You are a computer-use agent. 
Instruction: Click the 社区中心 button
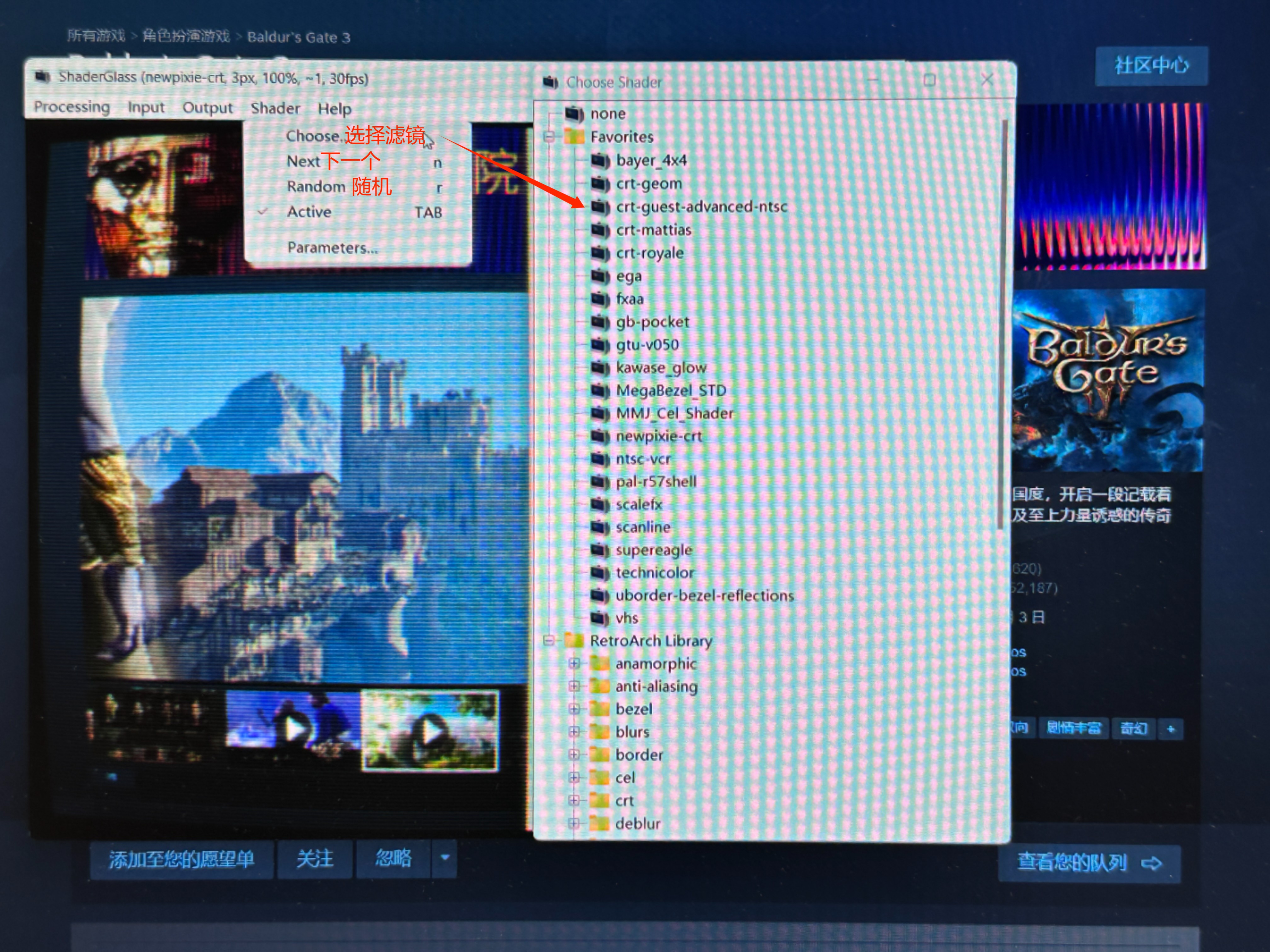[1151, 66]
